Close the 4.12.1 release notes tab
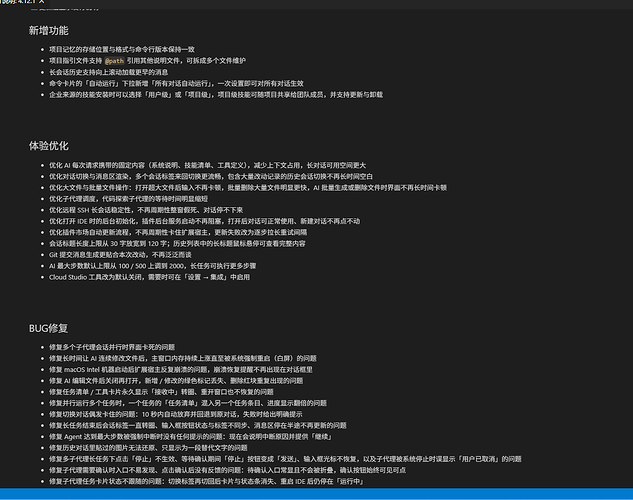Image resolution: width=633 pixels, height=500 pixels. click(42, 2)
